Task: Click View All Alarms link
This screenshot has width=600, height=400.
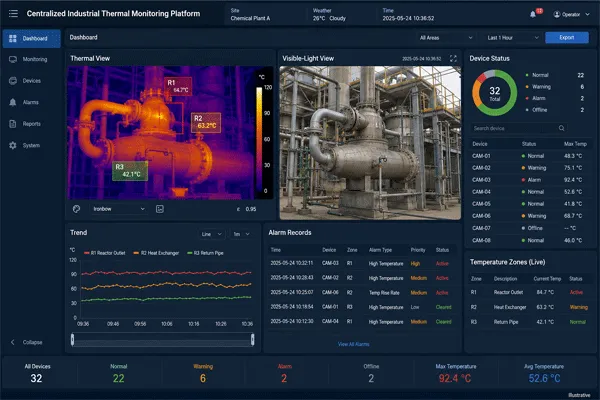Action: pos(353,344)
